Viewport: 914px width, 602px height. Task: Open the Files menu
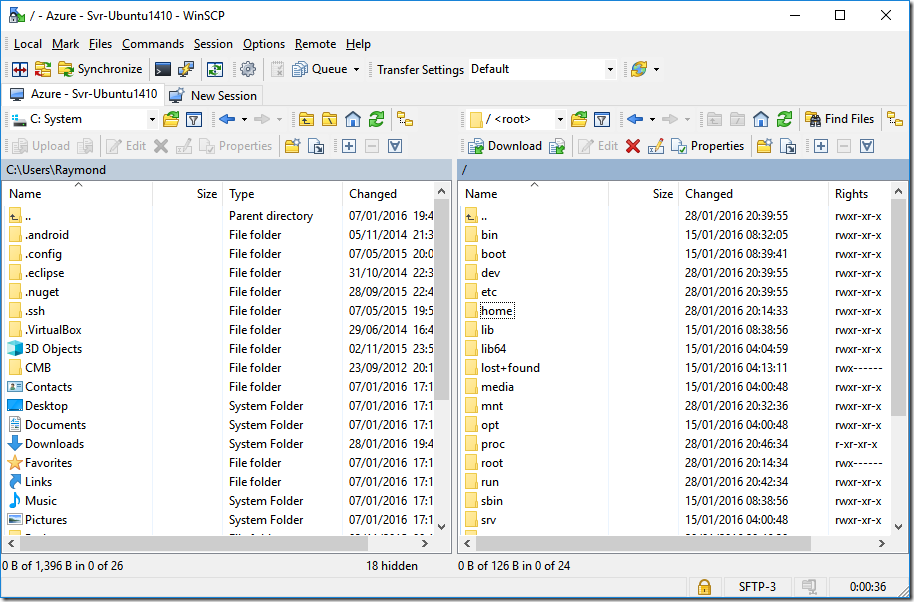pyautogui.click(x=100, y=44)
